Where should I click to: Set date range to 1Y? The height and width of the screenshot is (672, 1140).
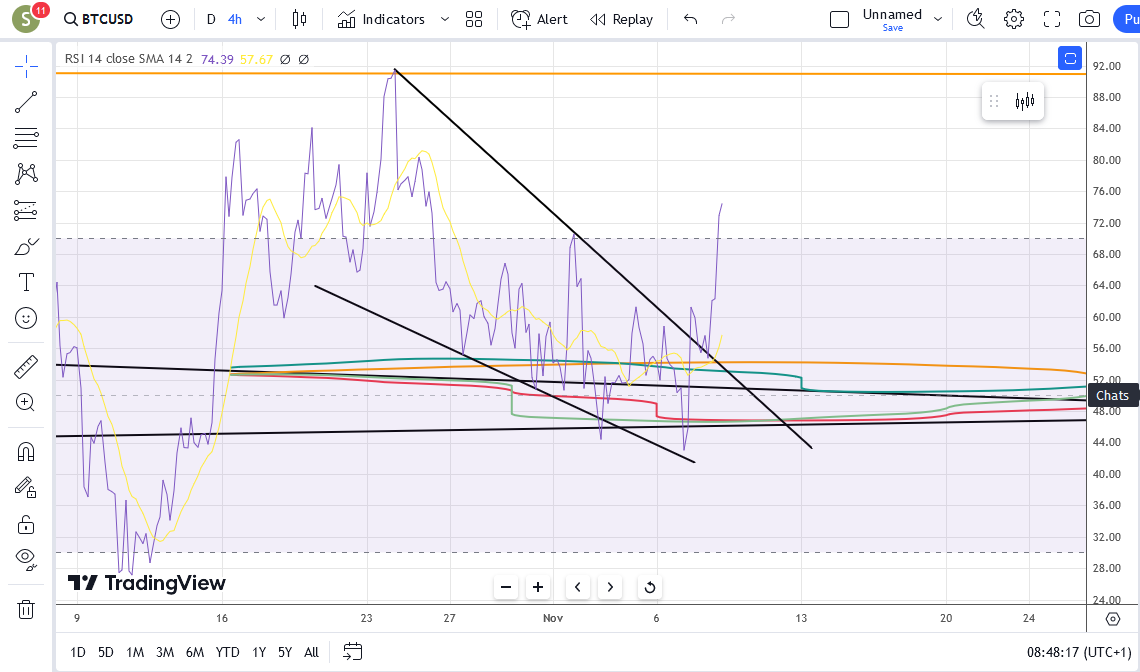click(x=259, y=652)
